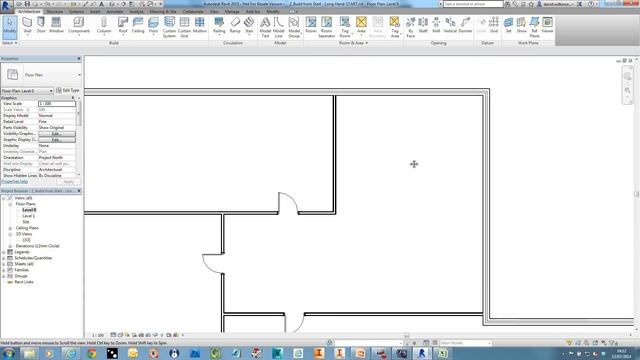Close the Project Browser panel
This screenshot has width=640, height=360.
point(79,191)
